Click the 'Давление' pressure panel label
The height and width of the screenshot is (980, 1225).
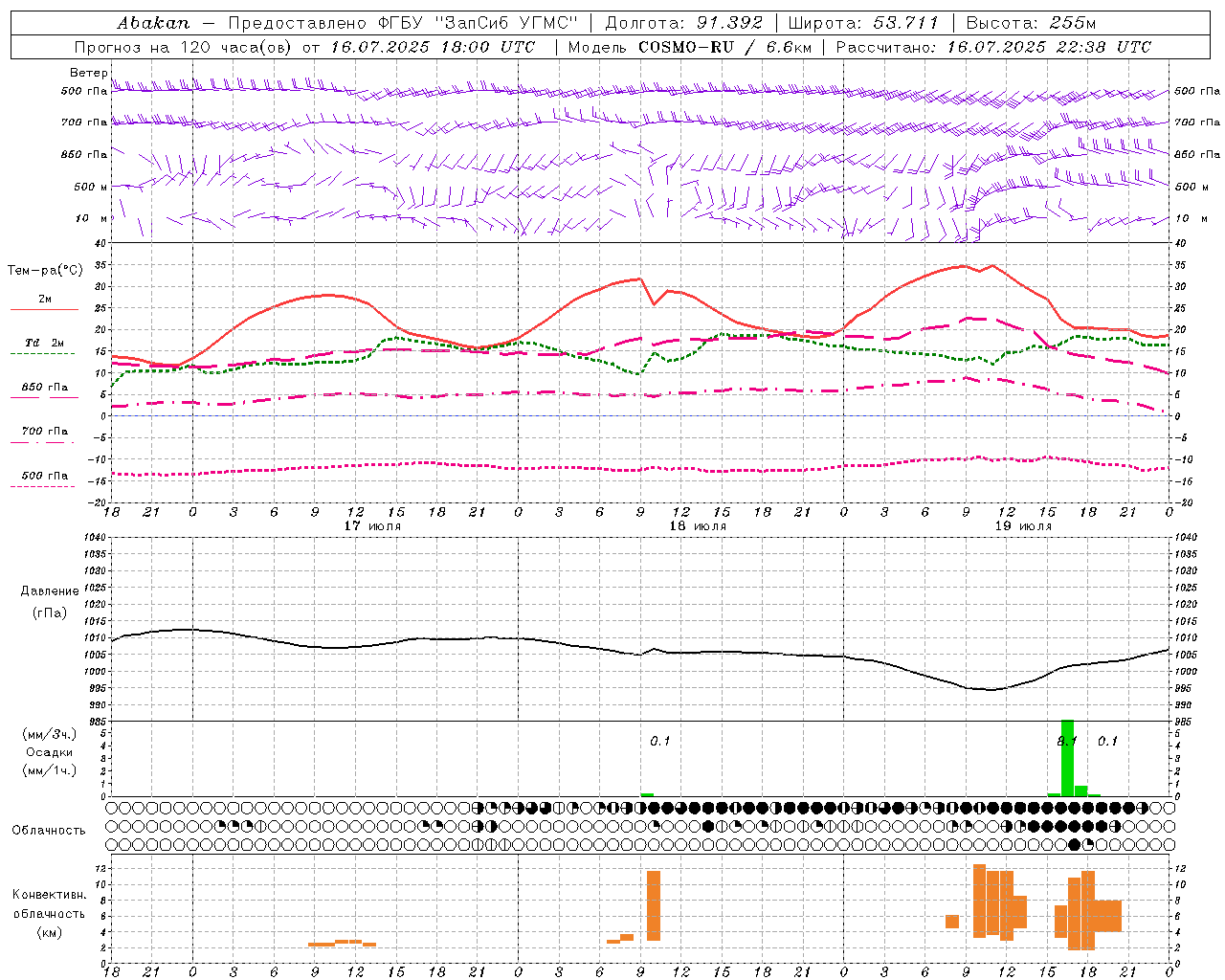pos(50,591)
